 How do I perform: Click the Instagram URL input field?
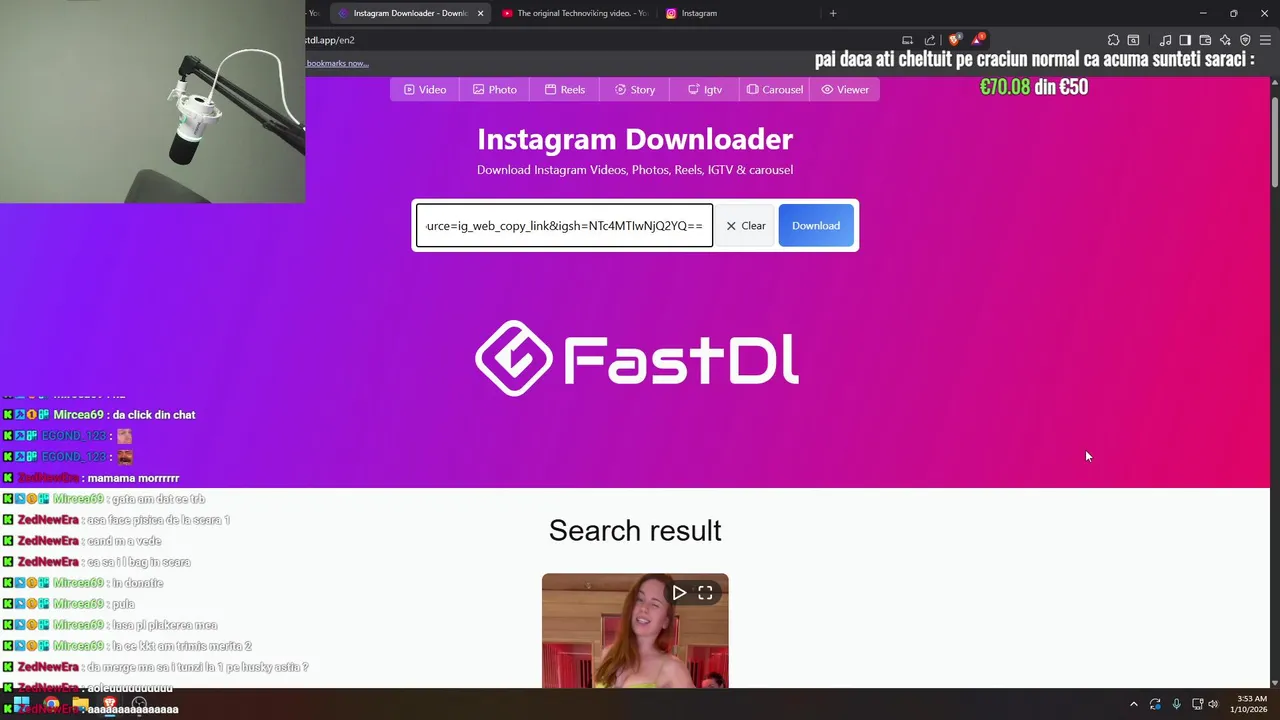point(564,226)
